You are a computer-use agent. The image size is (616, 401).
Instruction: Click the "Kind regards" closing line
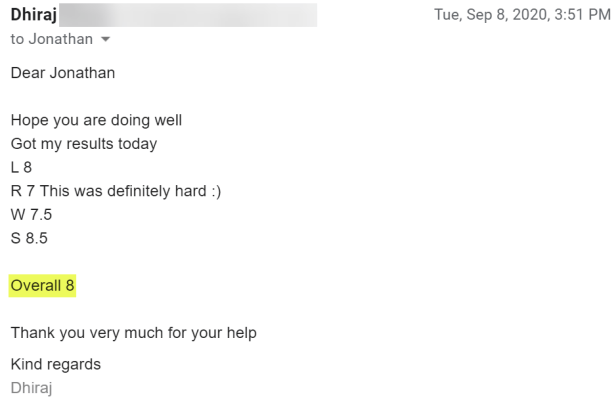coord(56,364)
